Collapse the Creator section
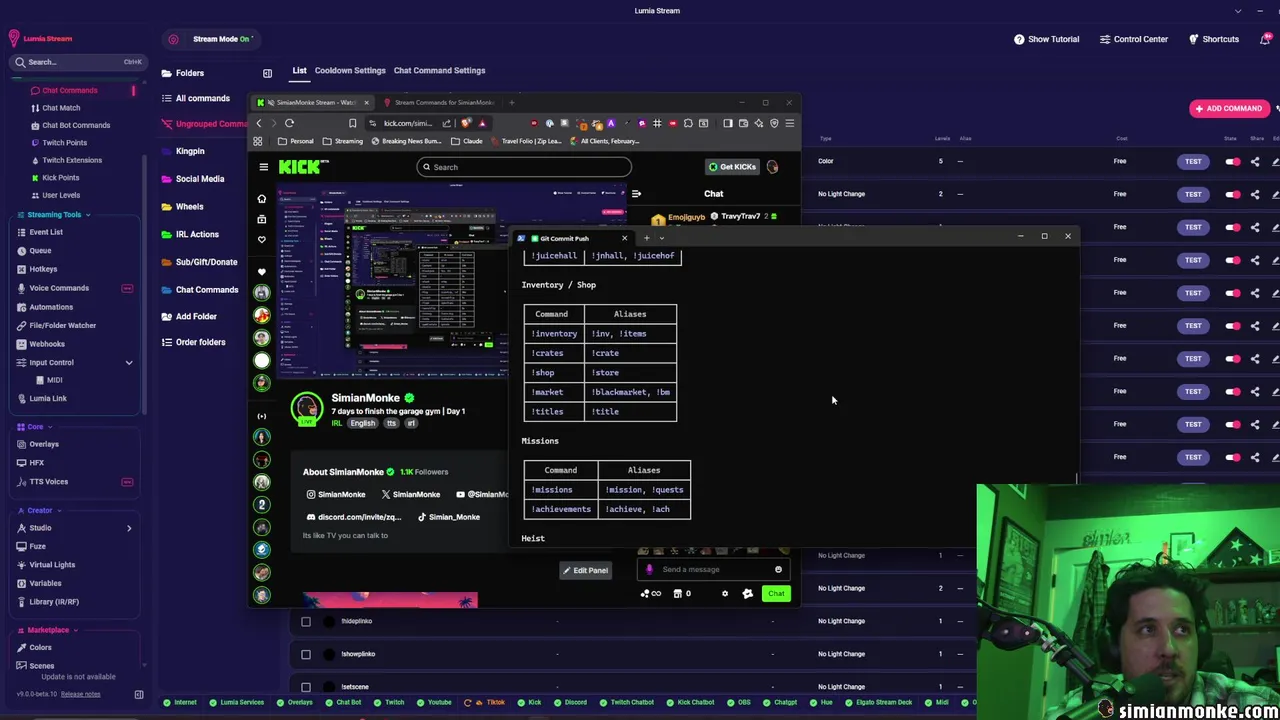The width and height of the screenshot is (1280, 720). click(x=59, y=510)
